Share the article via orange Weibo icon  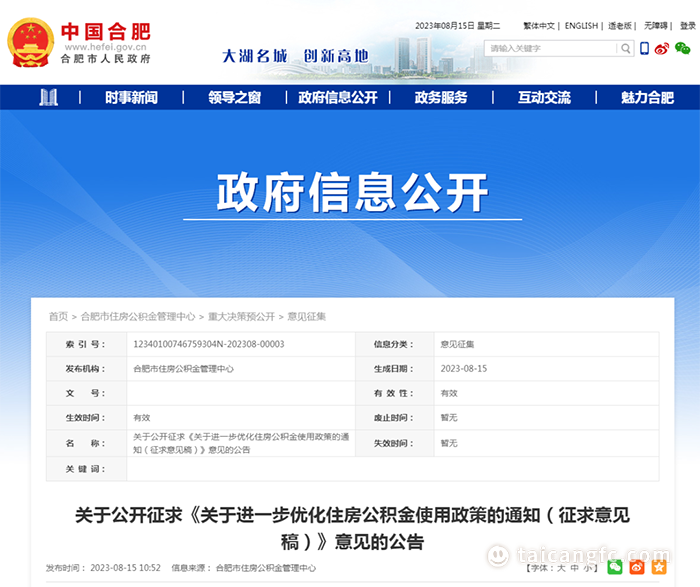pos(637,567)
